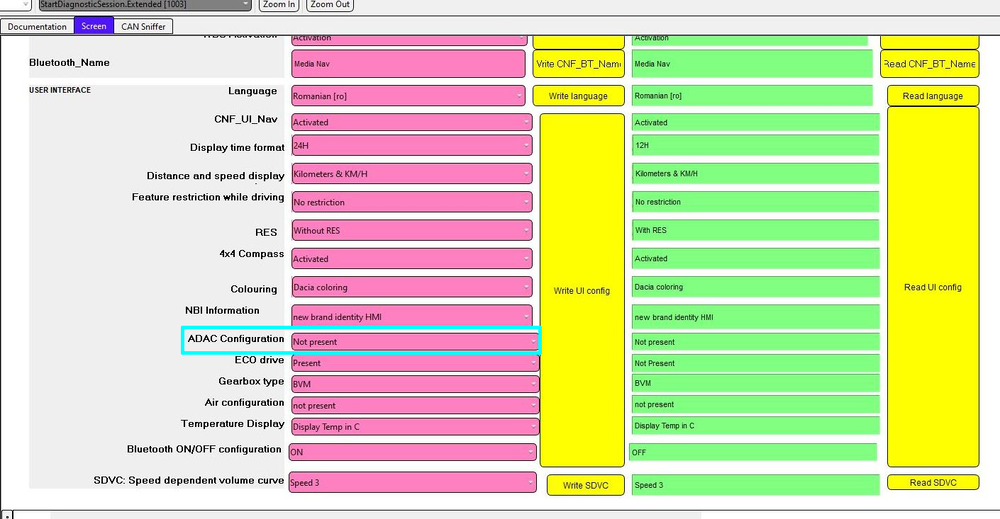The width and height of the screenshot is (1000, 519).
Task: Expand the Display time format dropdown
Action: [411, 146]
